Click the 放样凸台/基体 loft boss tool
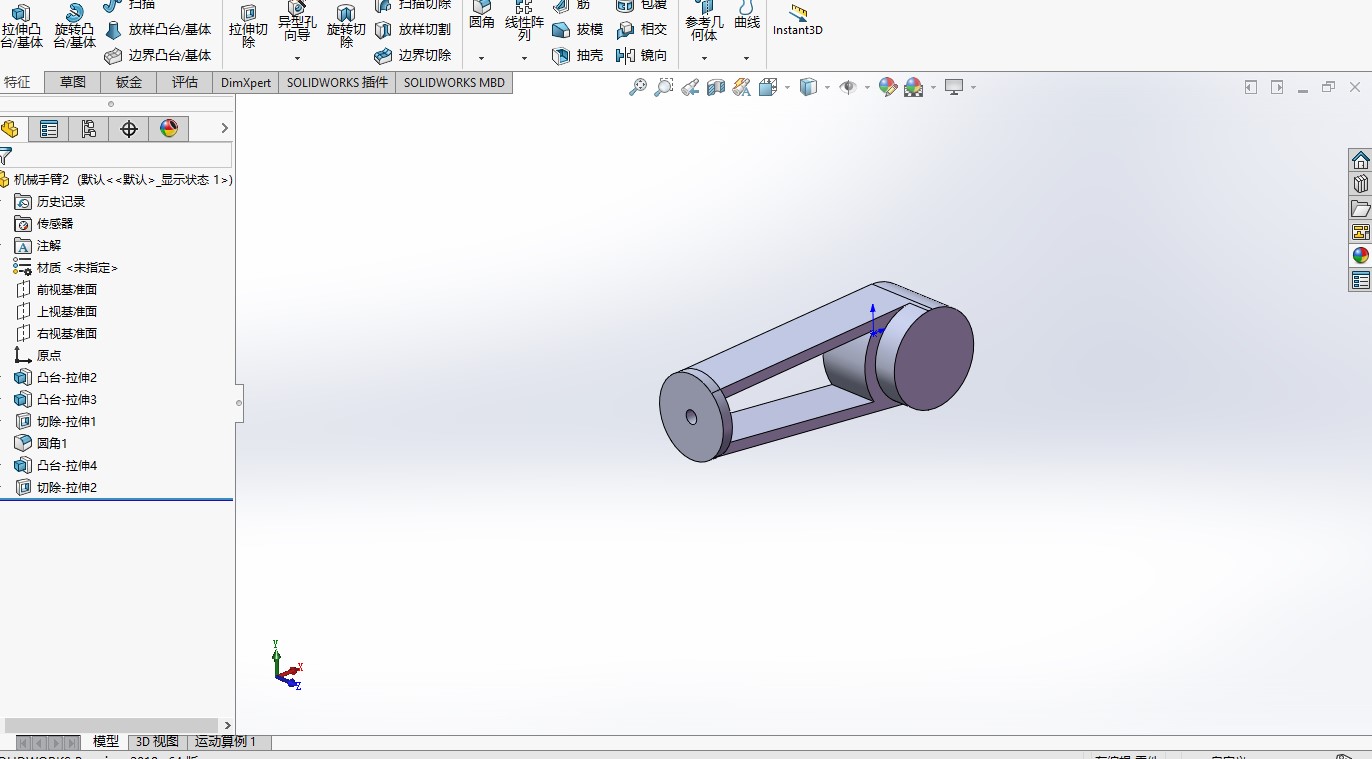The image size is (1372, 759). point(158,30)
